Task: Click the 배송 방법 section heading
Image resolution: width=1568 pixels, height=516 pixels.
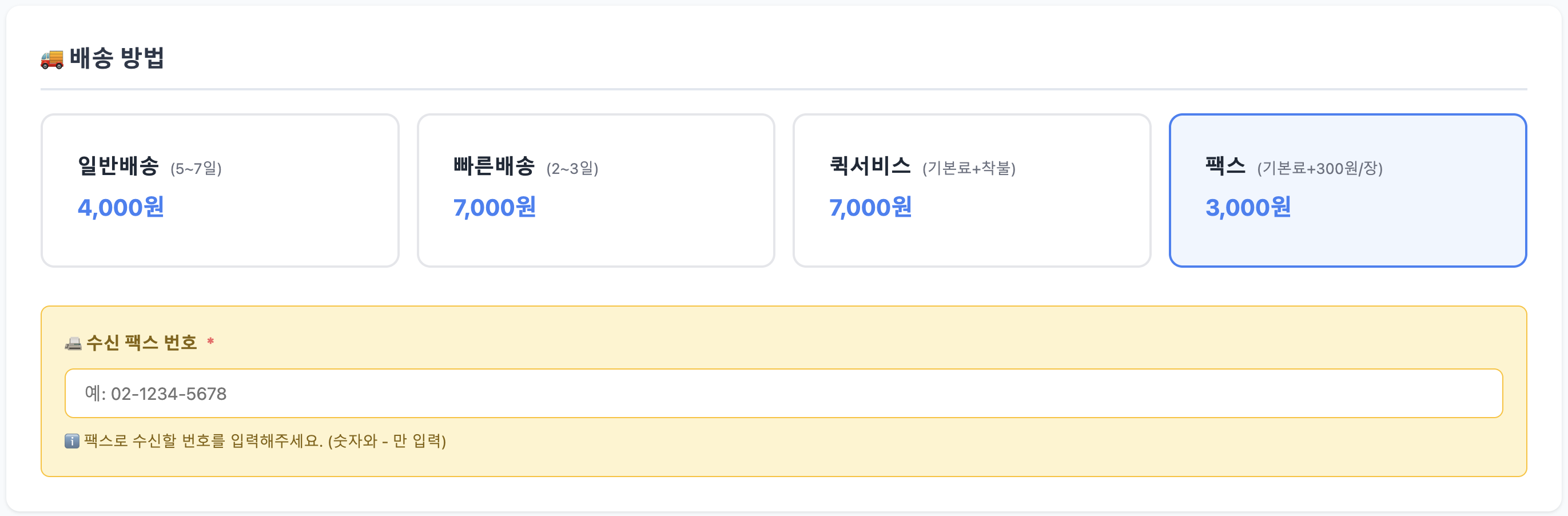Action: [117, 58]
